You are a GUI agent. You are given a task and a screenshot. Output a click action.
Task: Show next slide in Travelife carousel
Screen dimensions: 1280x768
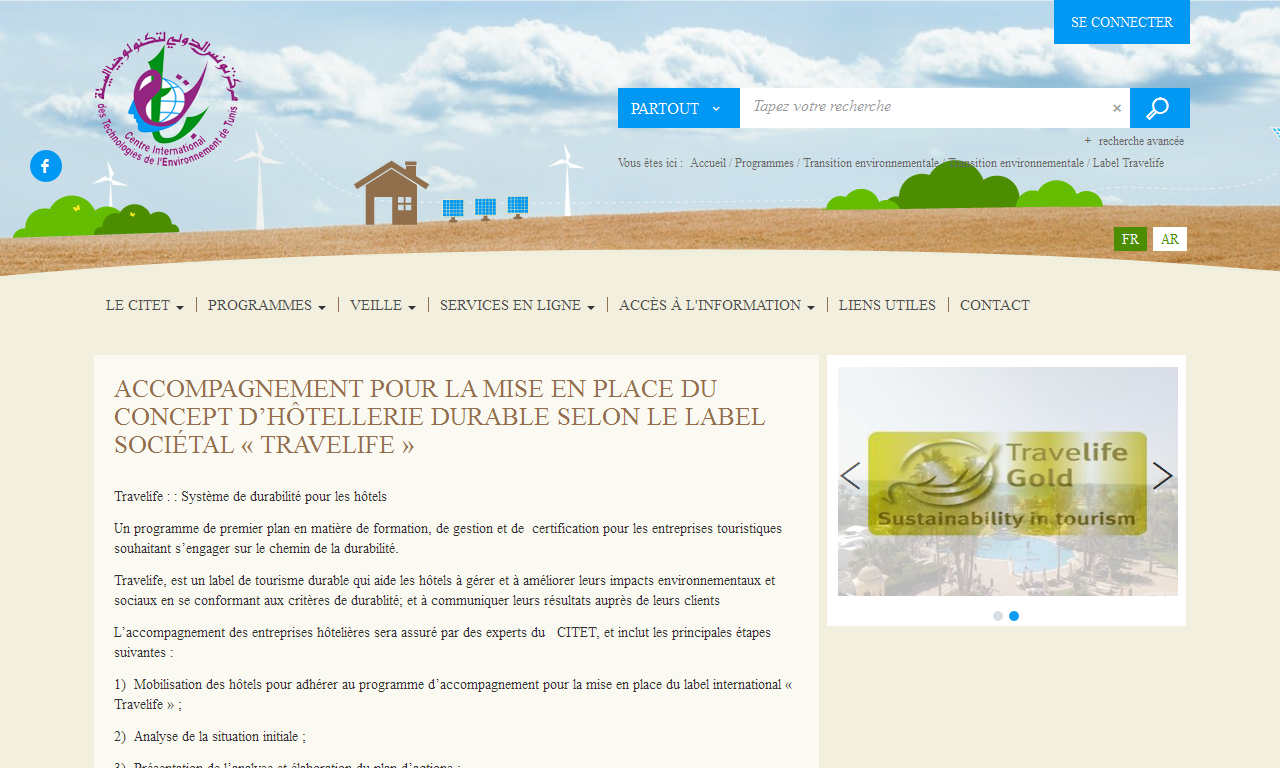point(1163,476)
